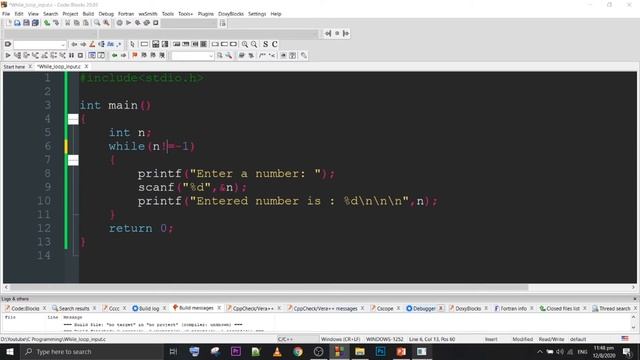Toggle the C comments button
This screenshot has width=640, height=360.
point(274,44)
